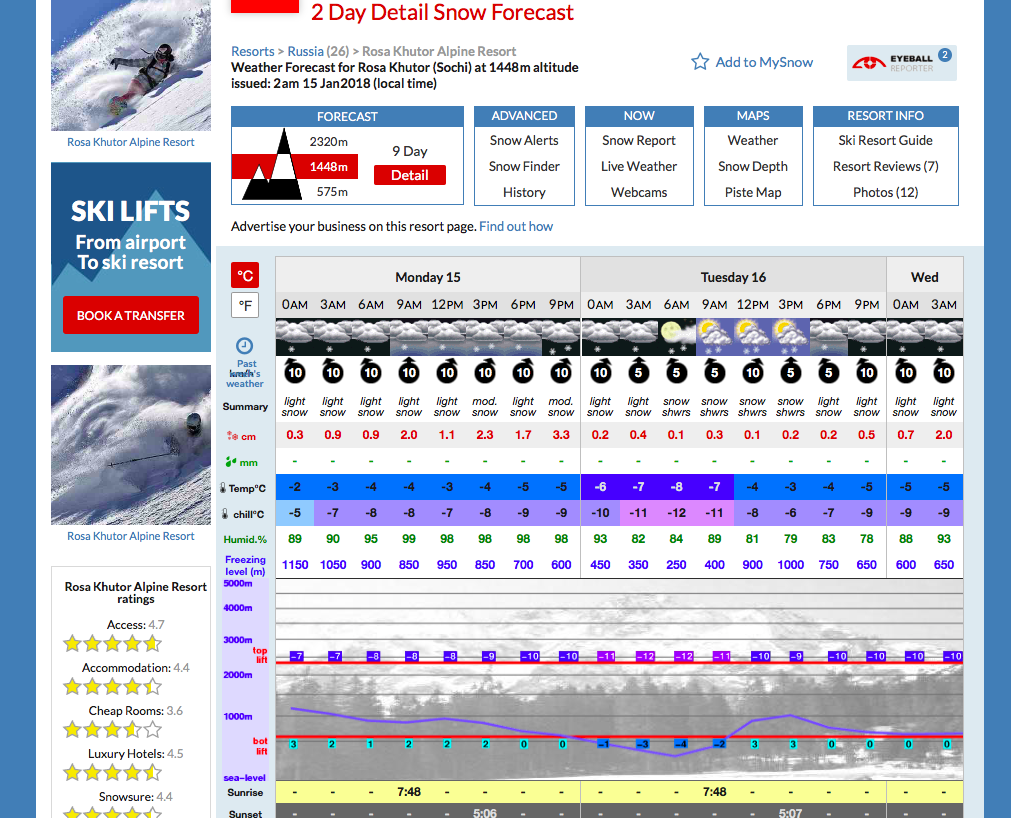
Task: Switch temperature units to Celsius
Action: [x=245, y=275]
